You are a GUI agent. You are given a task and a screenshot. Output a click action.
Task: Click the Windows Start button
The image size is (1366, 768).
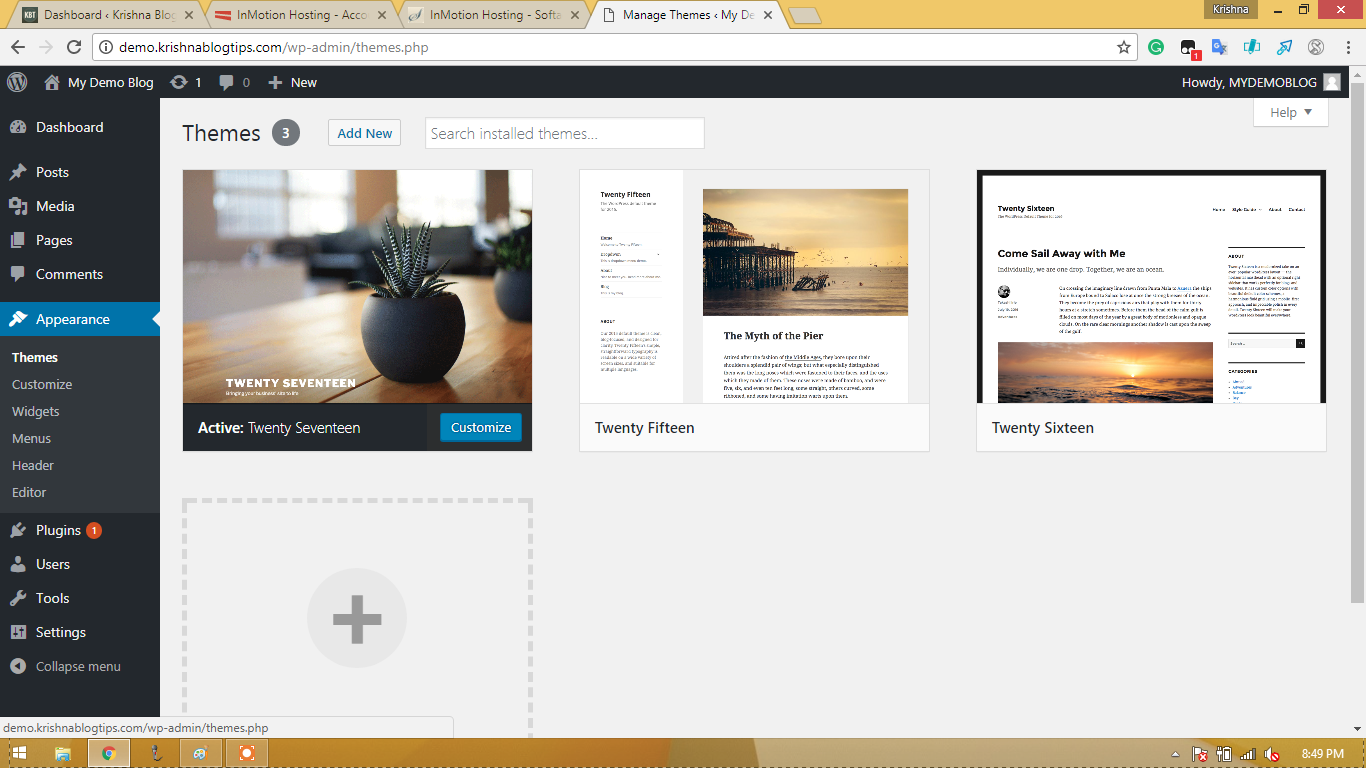click(19, 753)
